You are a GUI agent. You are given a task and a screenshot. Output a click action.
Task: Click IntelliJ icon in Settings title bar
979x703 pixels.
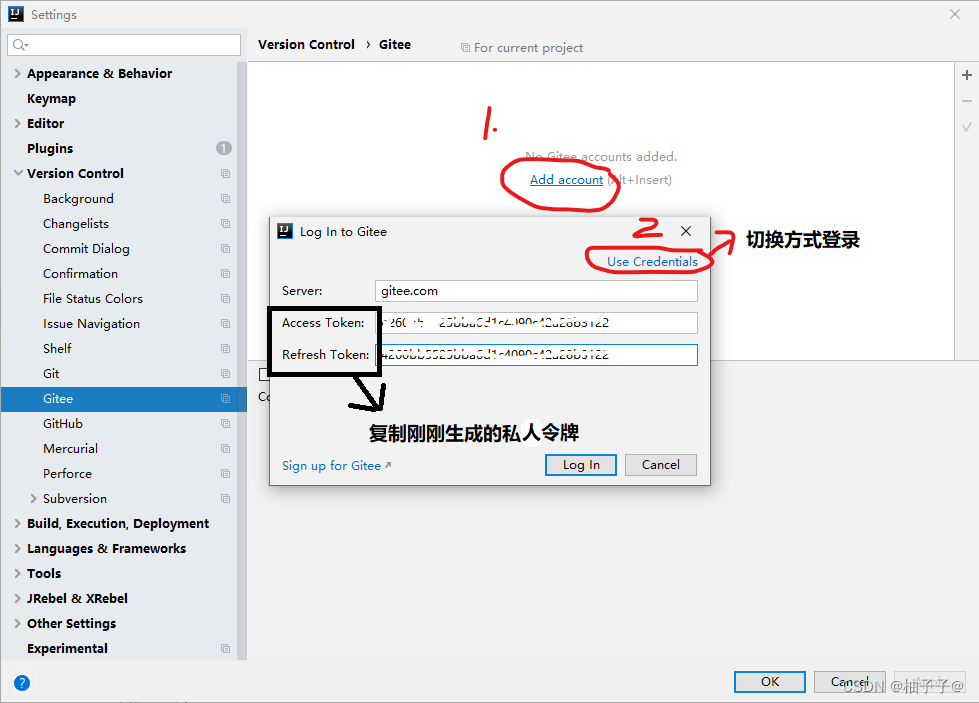[x=16, y=14]
